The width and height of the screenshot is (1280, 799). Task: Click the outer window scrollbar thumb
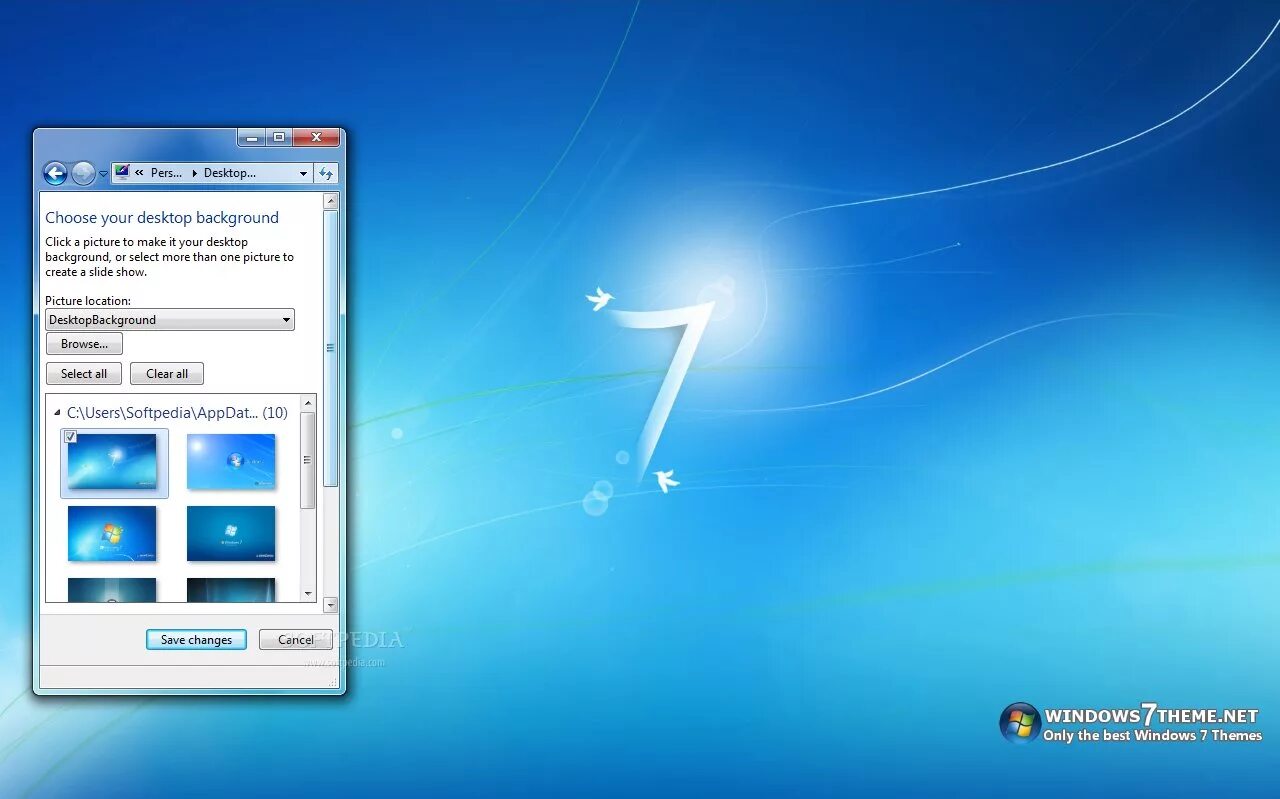331,348
